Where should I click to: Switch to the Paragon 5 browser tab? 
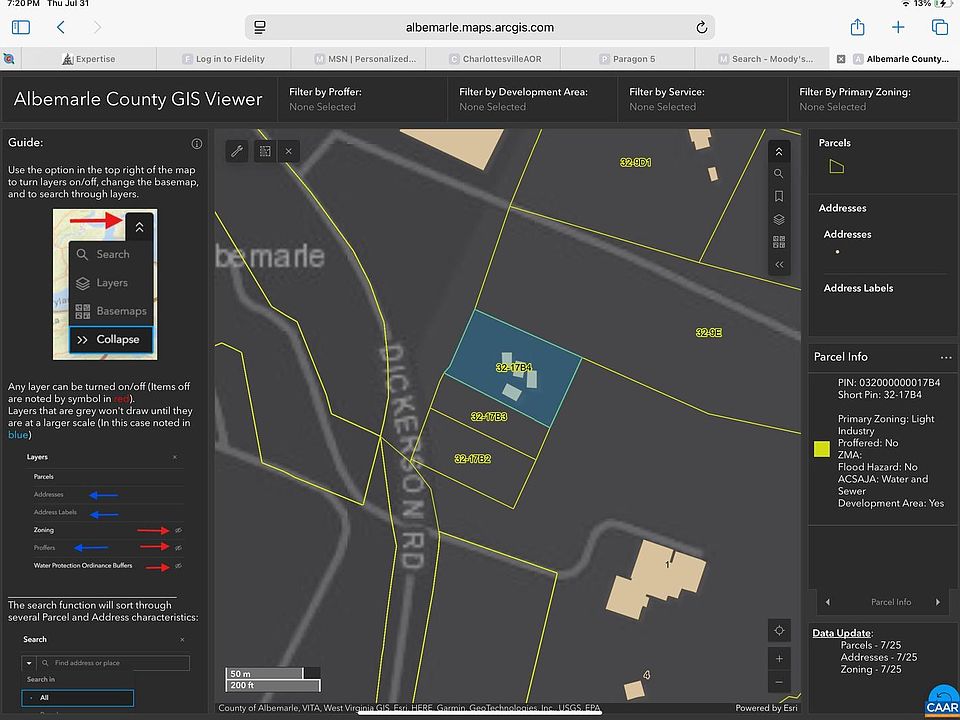point(628,59)
